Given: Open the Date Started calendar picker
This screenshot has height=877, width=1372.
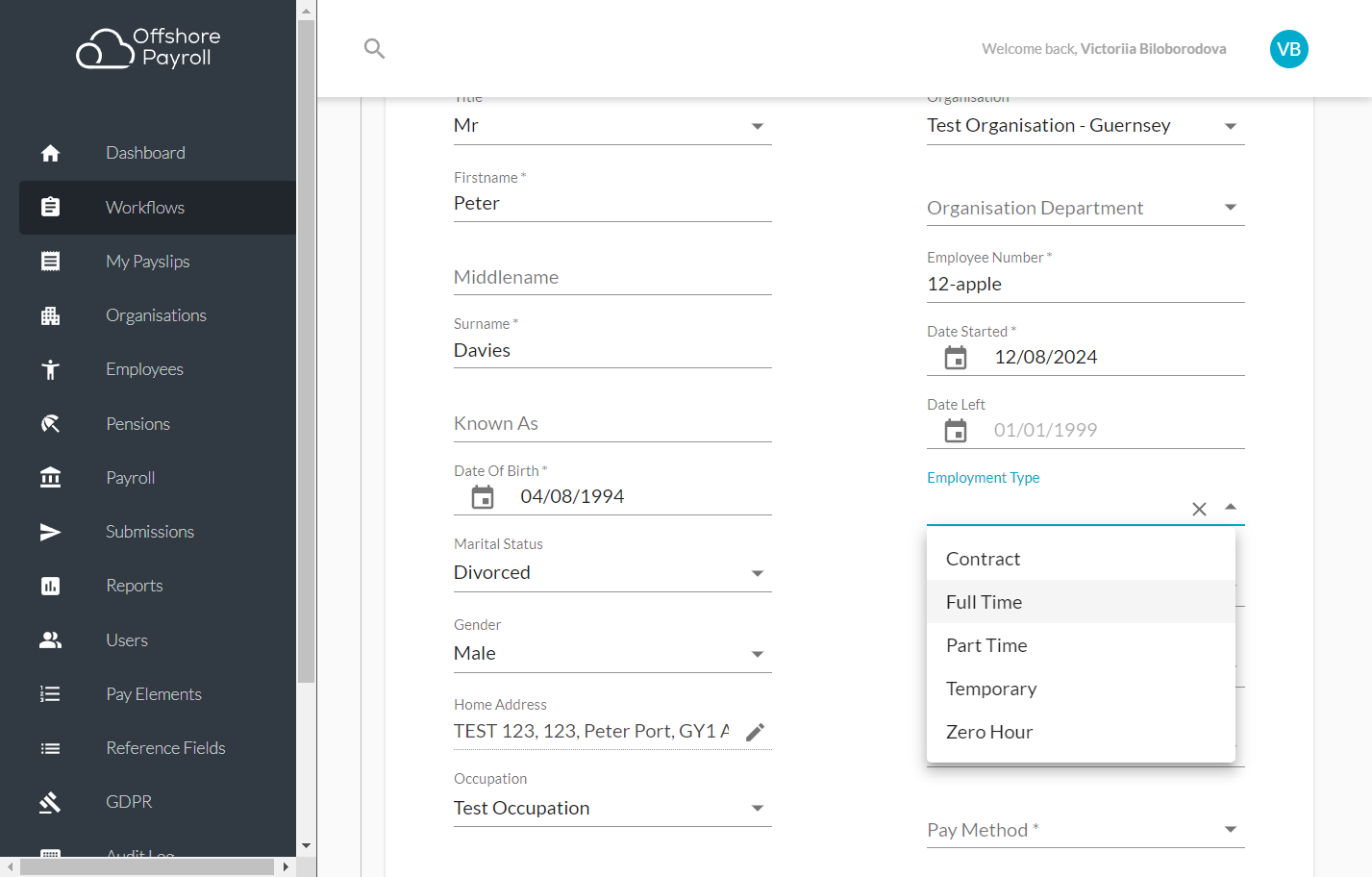Looking at the screenshot, I should (x=956, y=358).
